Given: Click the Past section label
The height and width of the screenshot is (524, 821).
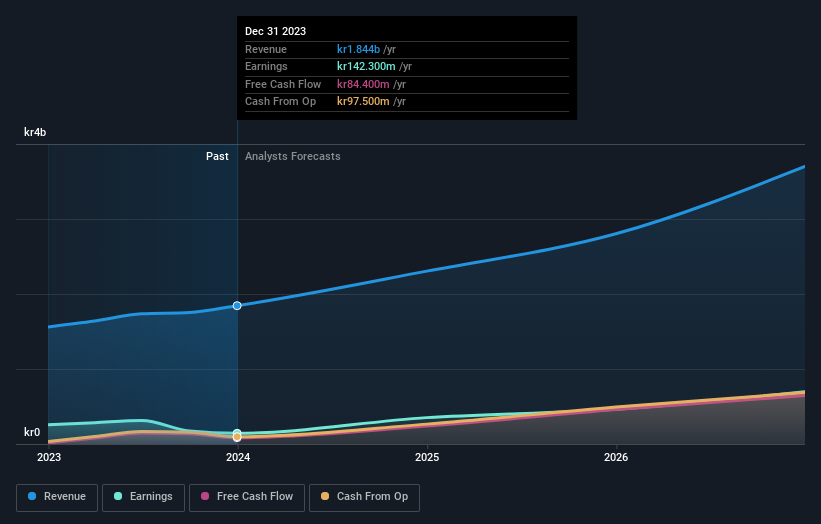Looking at the screenshot, I should click(x=217, y=157).
